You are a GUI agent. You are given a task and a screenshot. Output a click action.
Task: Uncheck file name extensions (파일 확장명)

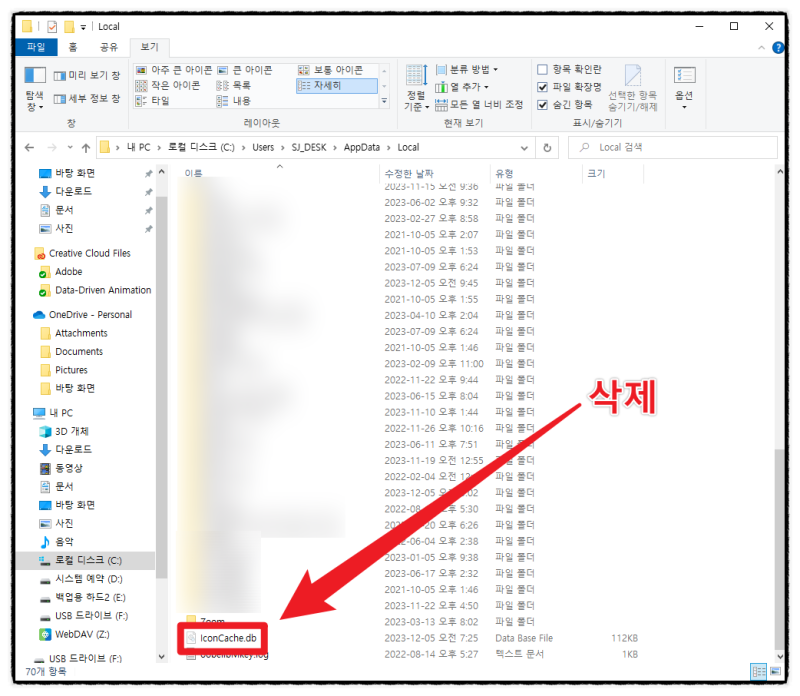543,85
